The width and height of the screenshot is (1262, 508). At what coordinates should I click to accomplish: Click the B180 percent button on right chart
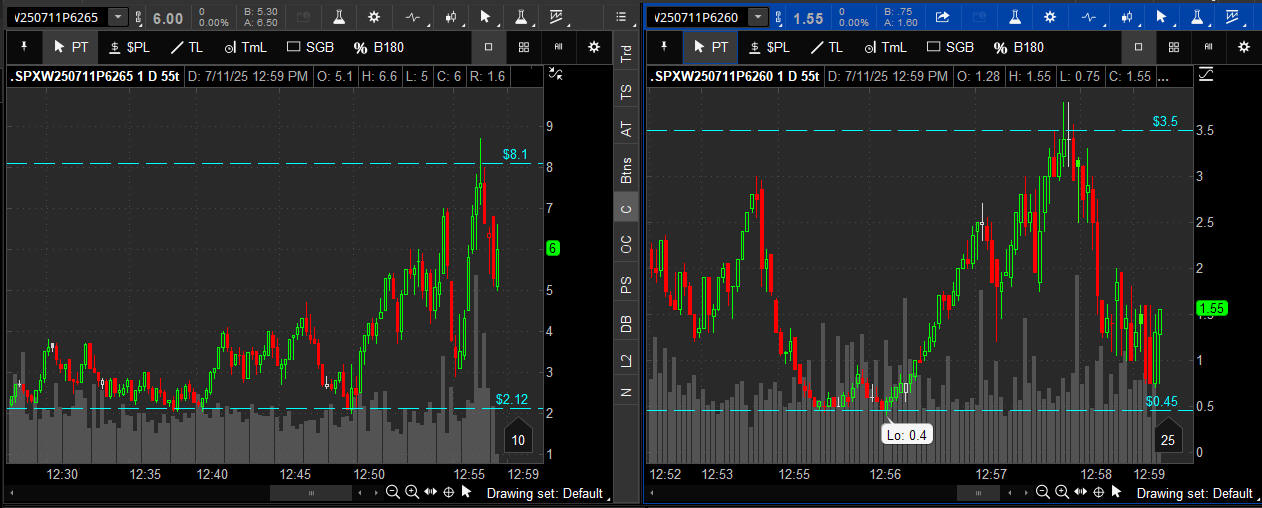[1018, 47]
